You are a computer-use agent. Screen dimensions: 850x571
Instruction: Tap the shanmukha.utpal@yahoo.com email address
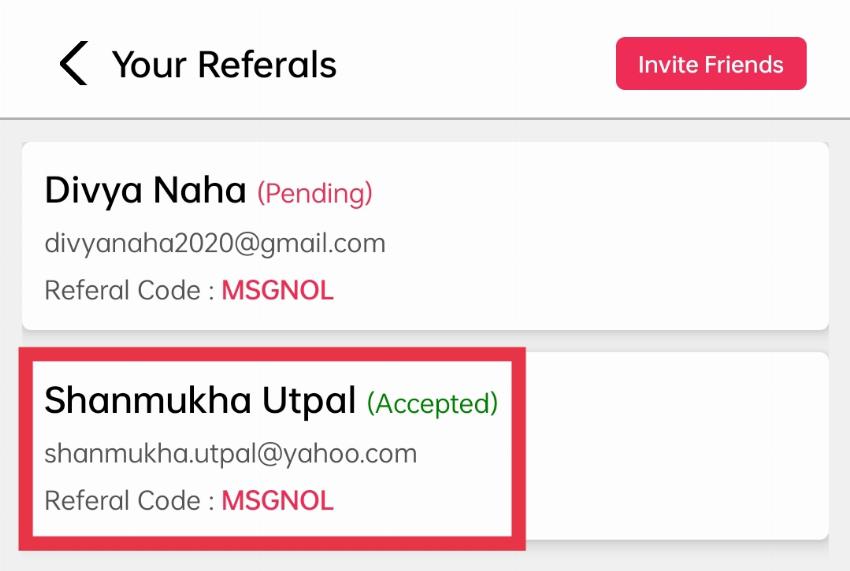[230, 453]
